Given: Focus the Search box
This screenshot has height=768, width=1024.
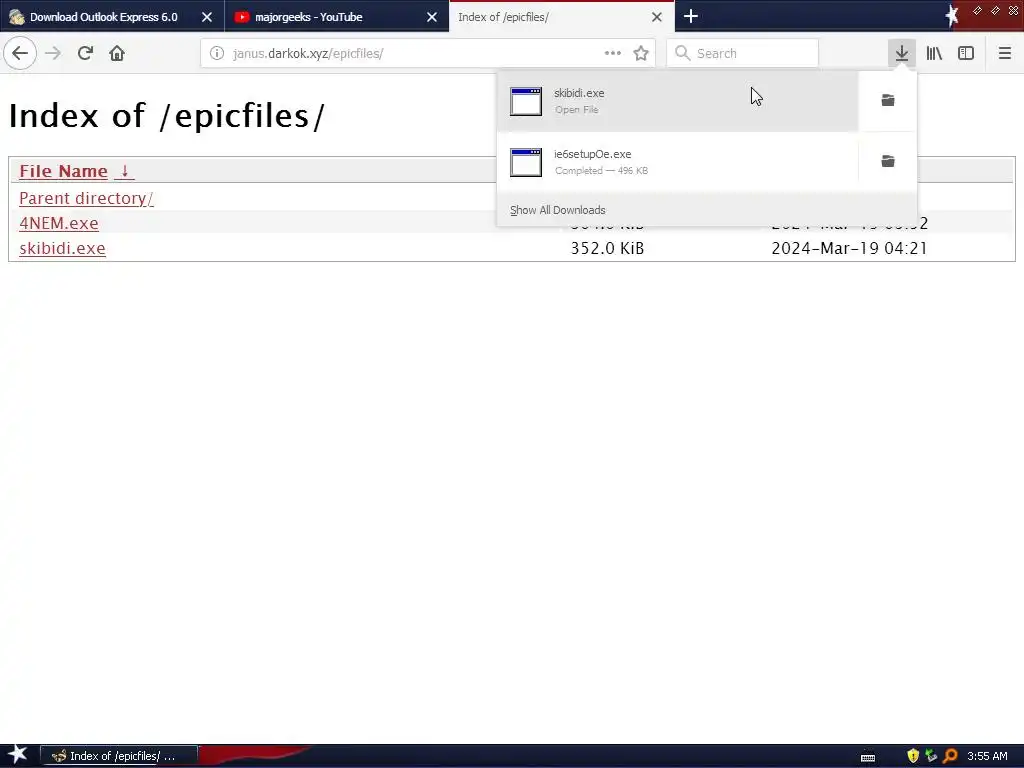Looking at the screenshot, I should pos(743,53).
